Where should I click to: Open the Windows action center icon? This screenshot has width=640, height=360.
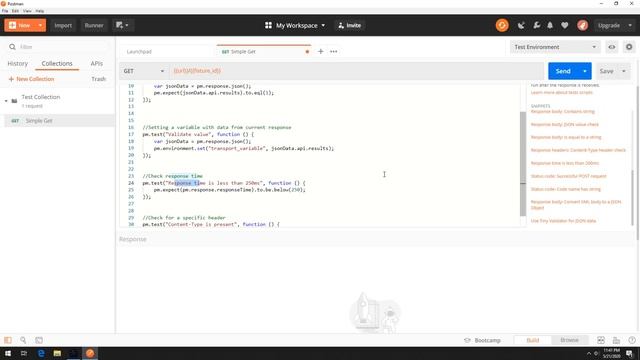(x=629, y=353)
